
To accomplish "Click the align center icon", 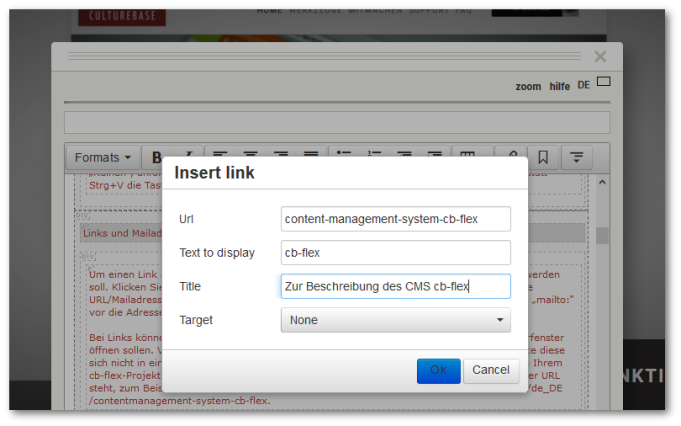I will pyautogui.click(x=251, y=157).
